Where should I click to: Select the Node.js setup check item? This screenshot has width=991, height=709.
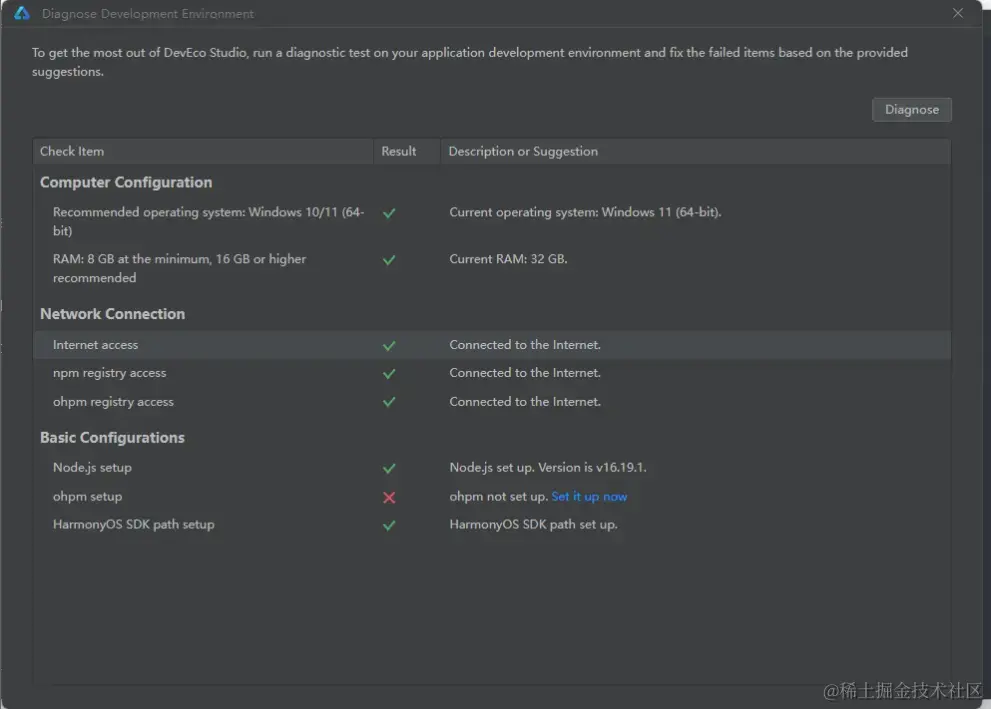pos(92,468)
